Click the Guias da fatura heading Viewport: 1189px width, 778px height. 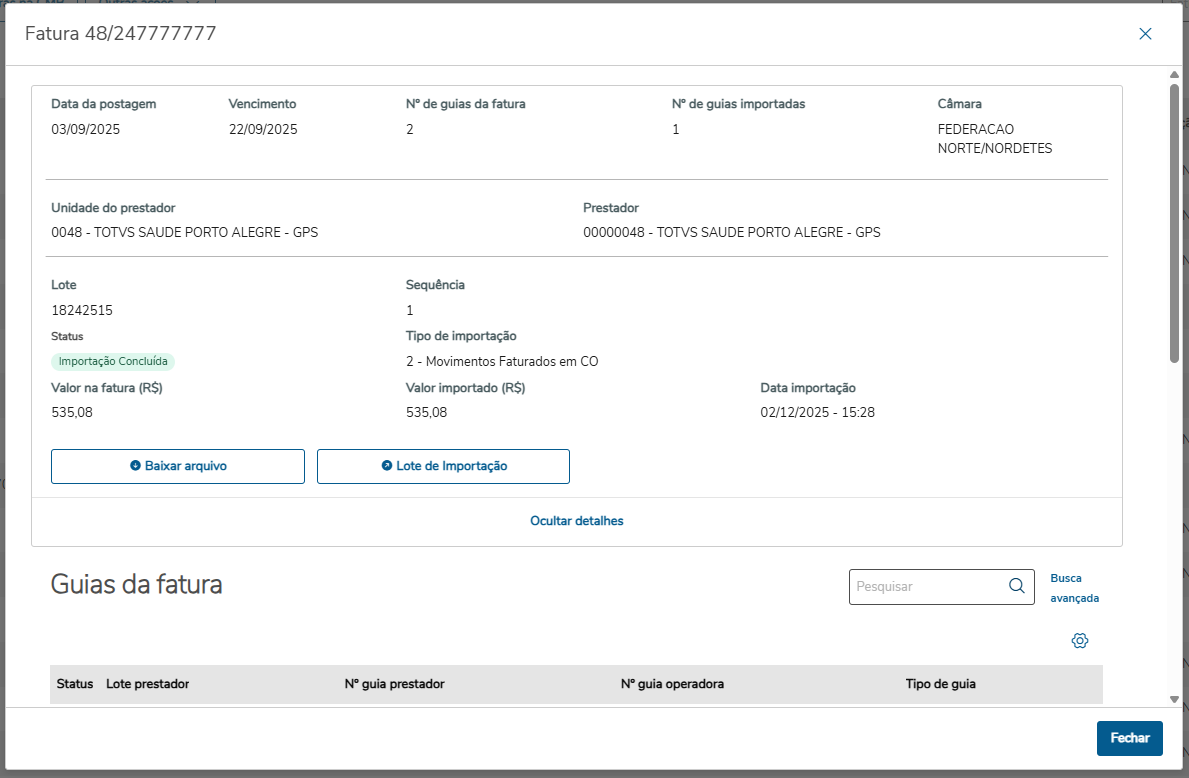pyautogui.click(x=137, y=584)
